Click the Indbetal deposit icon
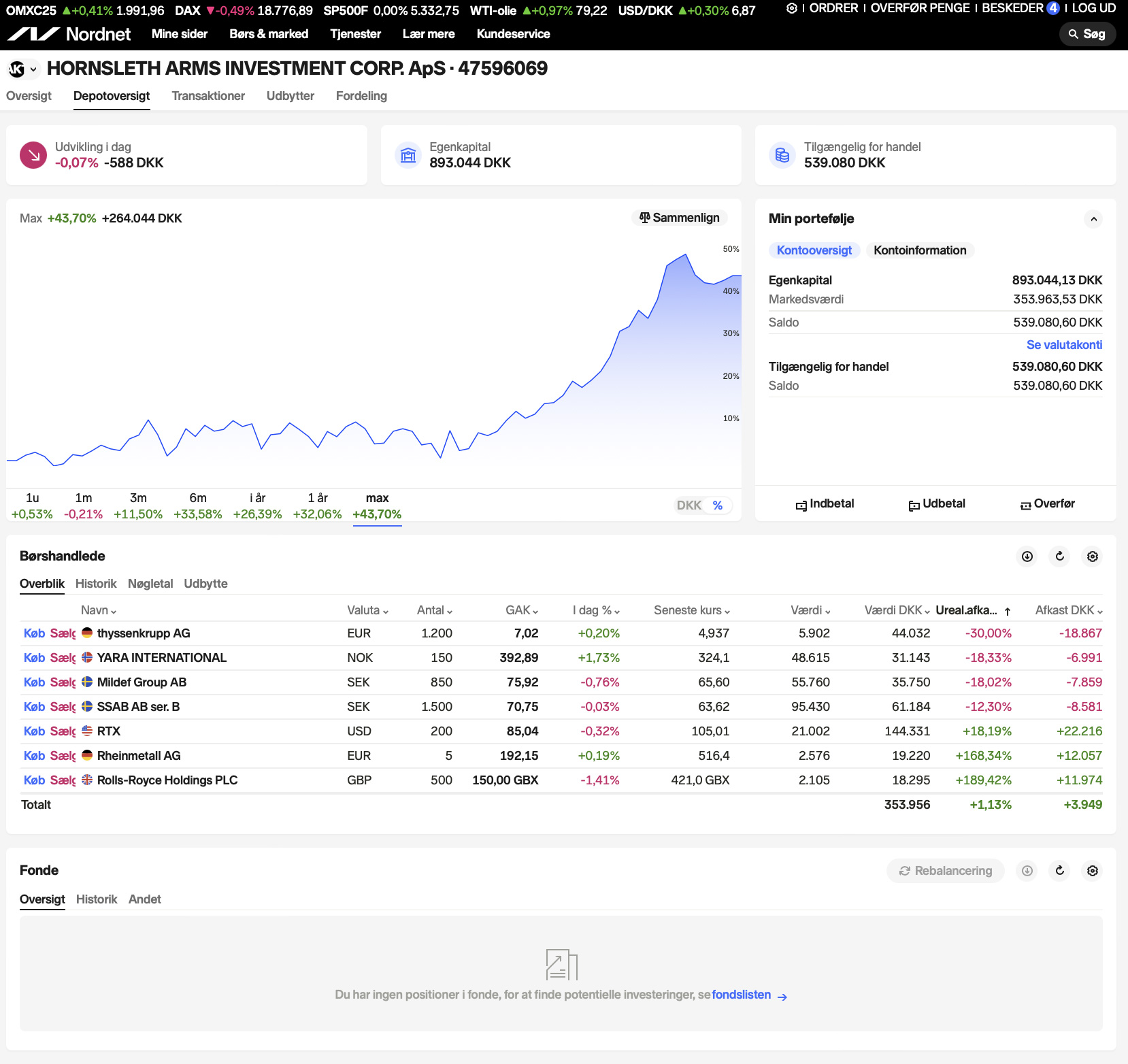 click(x=801, y=505)
